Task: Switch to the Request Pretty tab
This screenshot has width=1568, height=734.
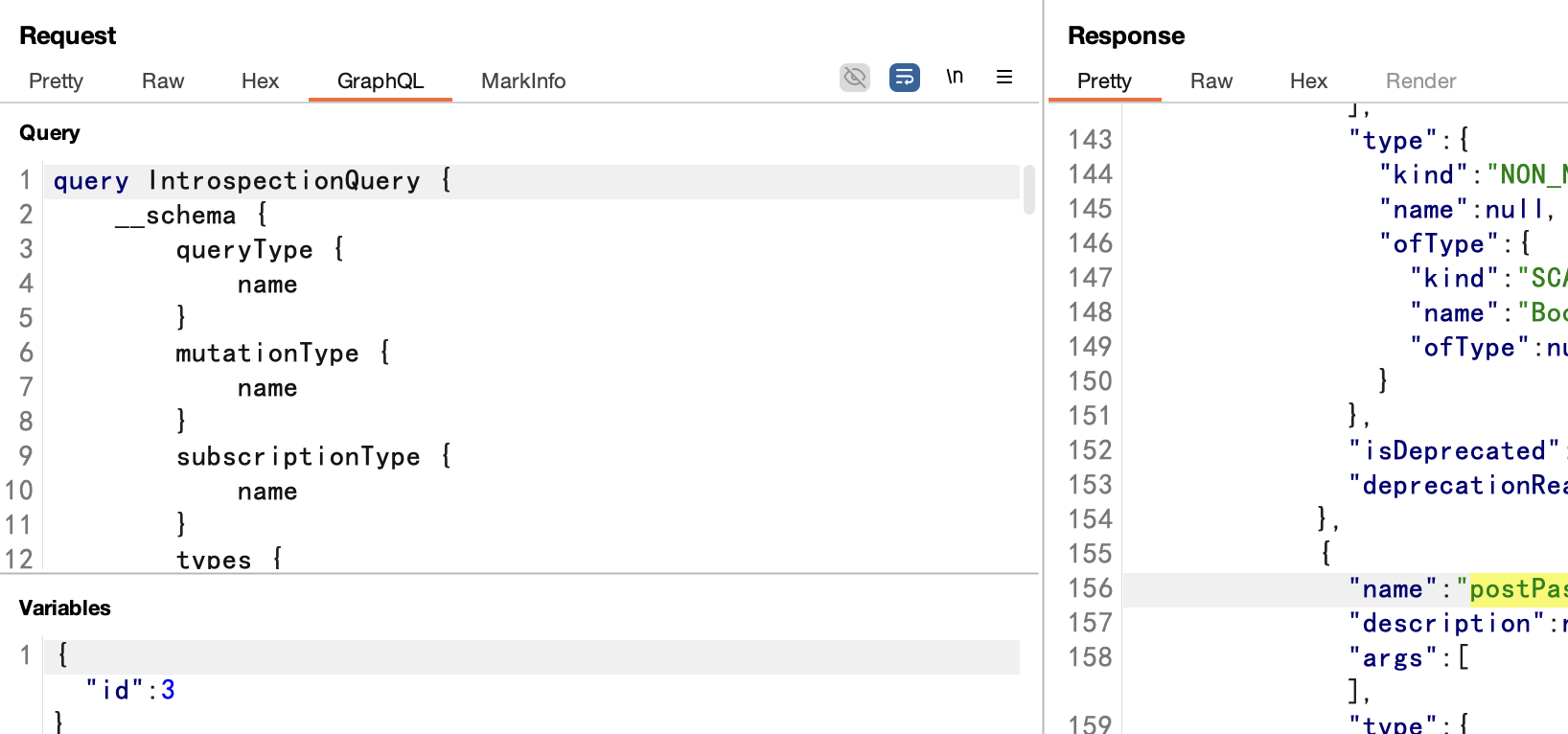Action: click(56, 81)
